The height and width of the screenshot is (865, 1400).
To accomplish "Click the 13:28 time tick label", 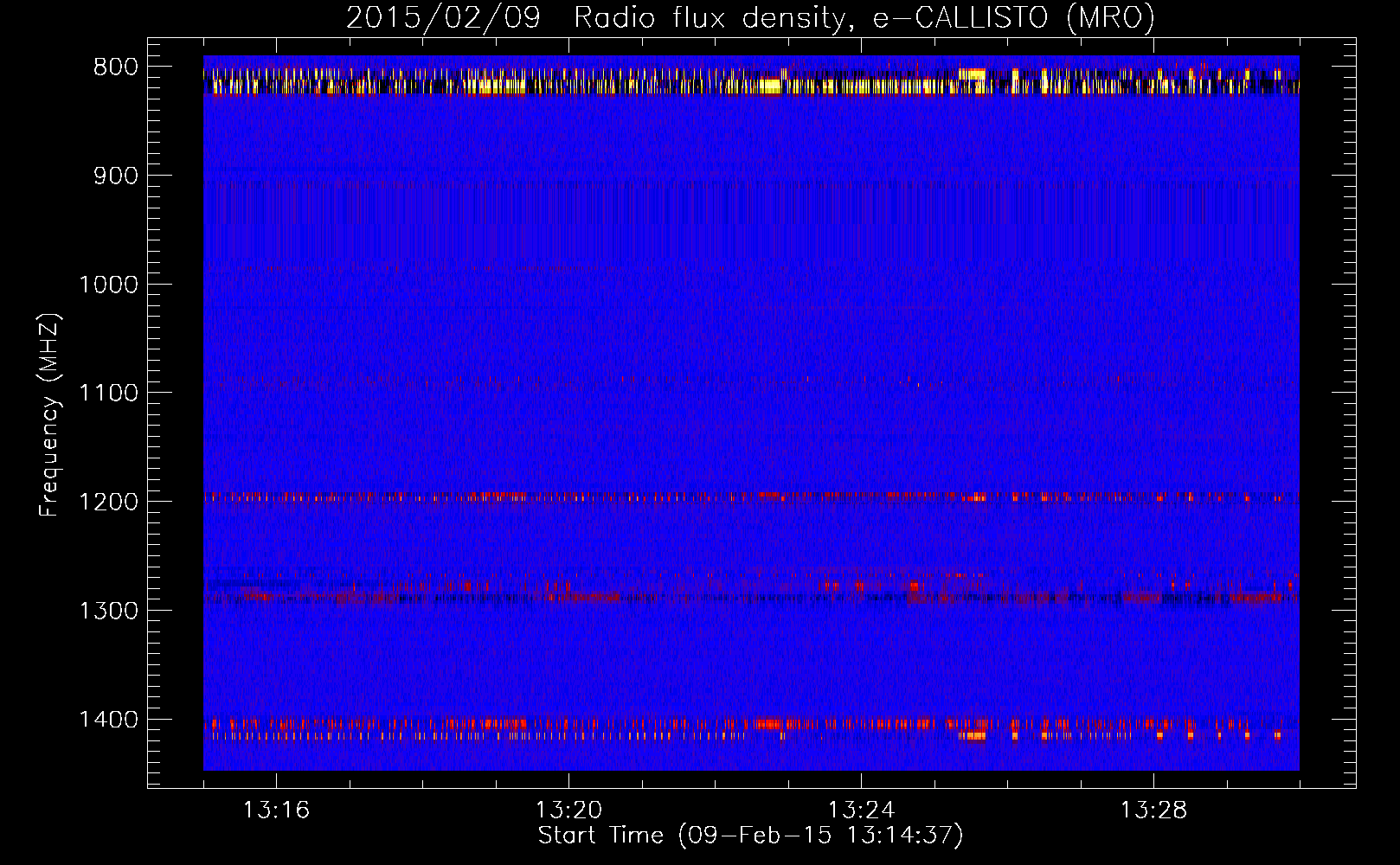I will [1153, 811].
